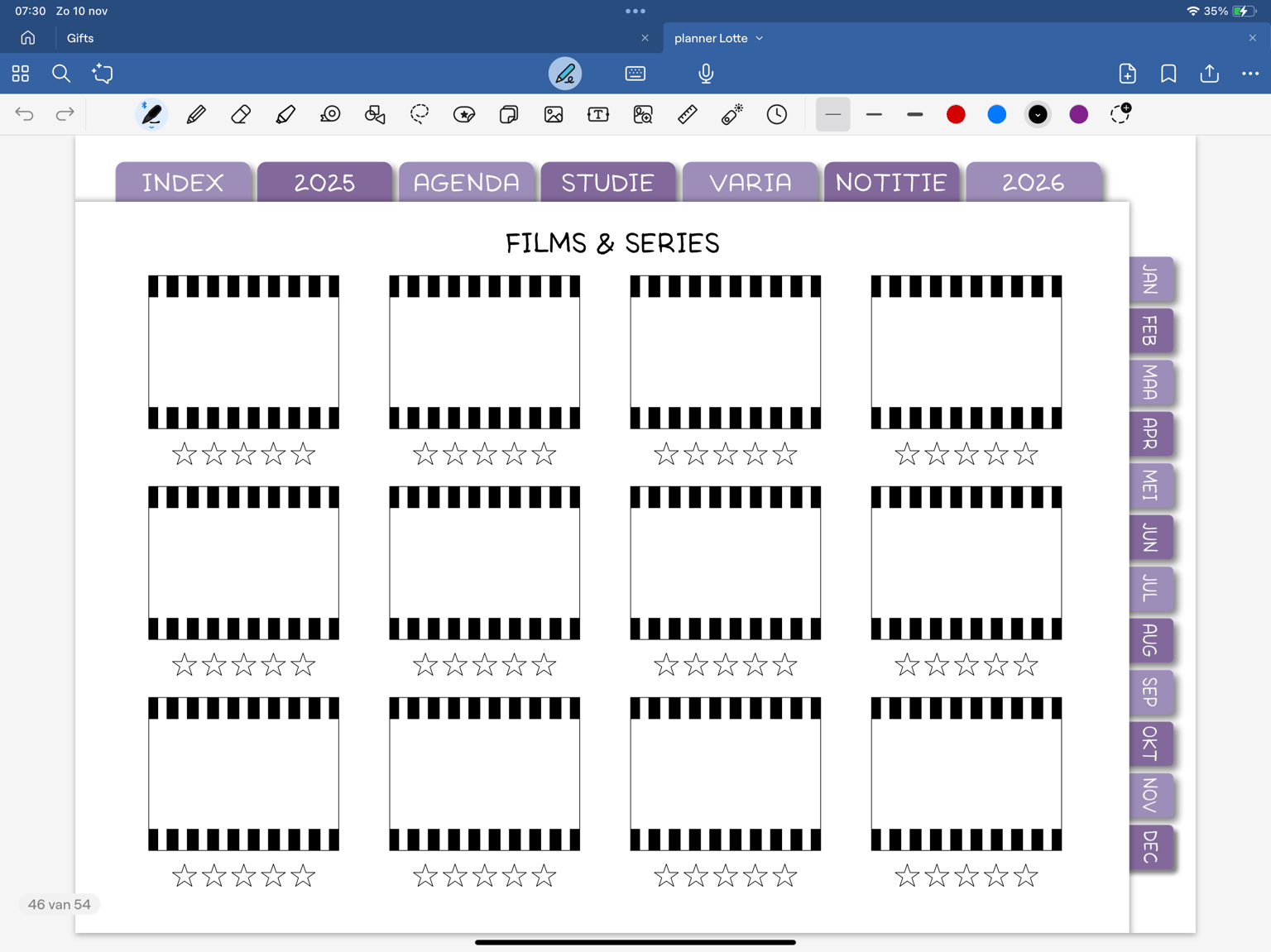Select the fountain Pen tool
Image resolution: width=1271 pixels, height=952 pixels.
tap(151, 114)
